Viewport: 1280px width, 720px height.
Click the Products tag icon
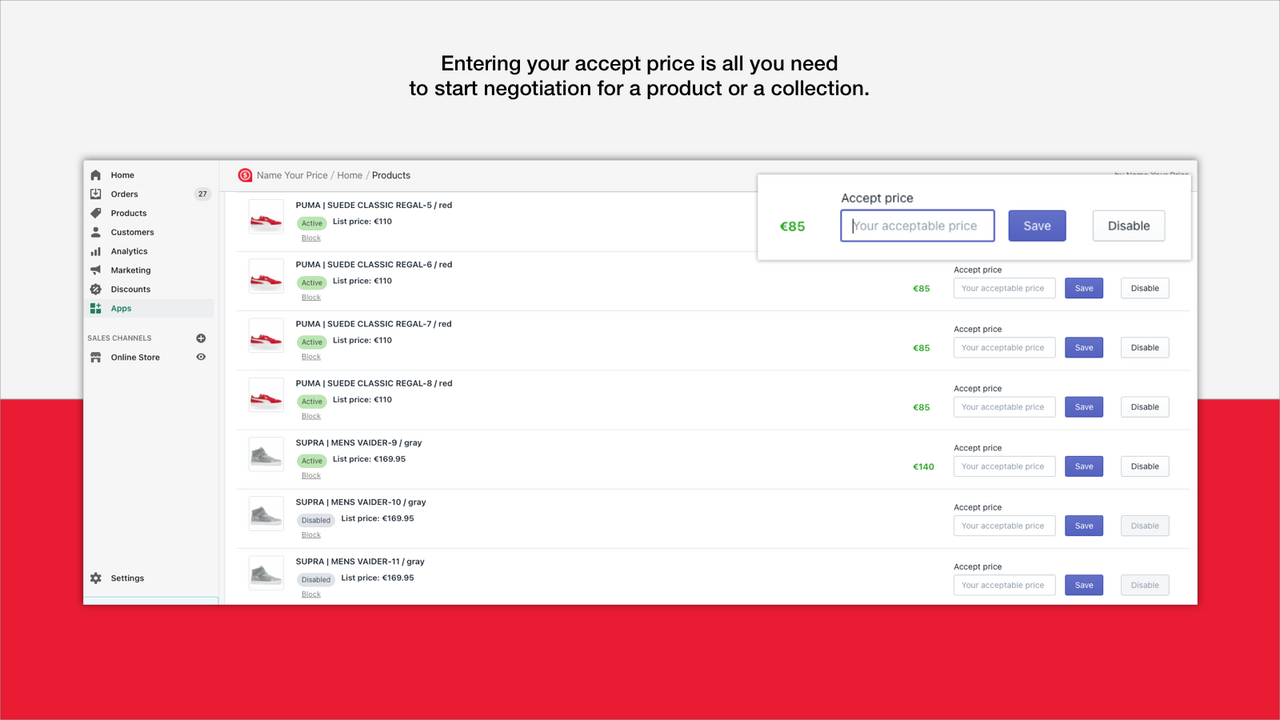click(95, 213)
